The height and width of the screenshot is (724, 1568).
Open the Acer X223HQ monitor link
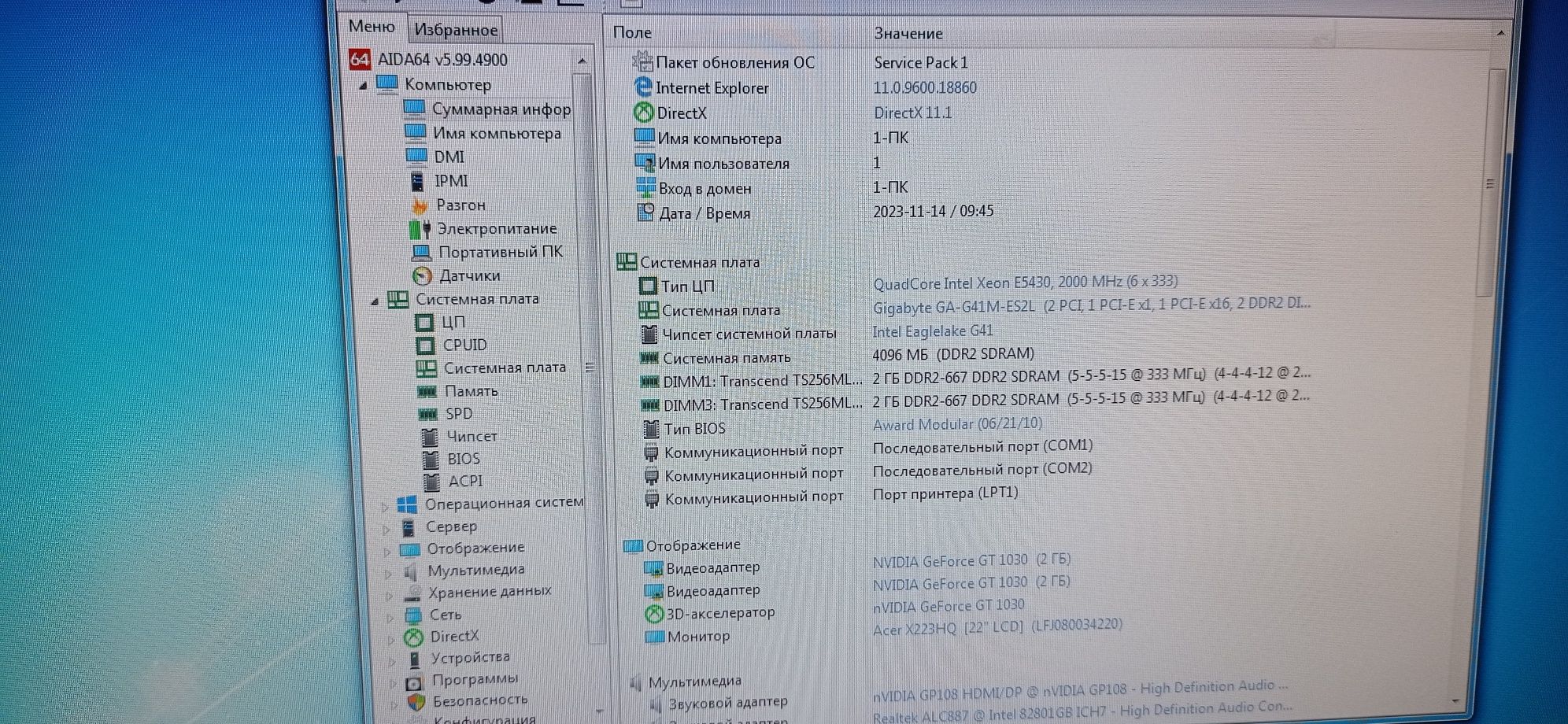tap(997, 627)
